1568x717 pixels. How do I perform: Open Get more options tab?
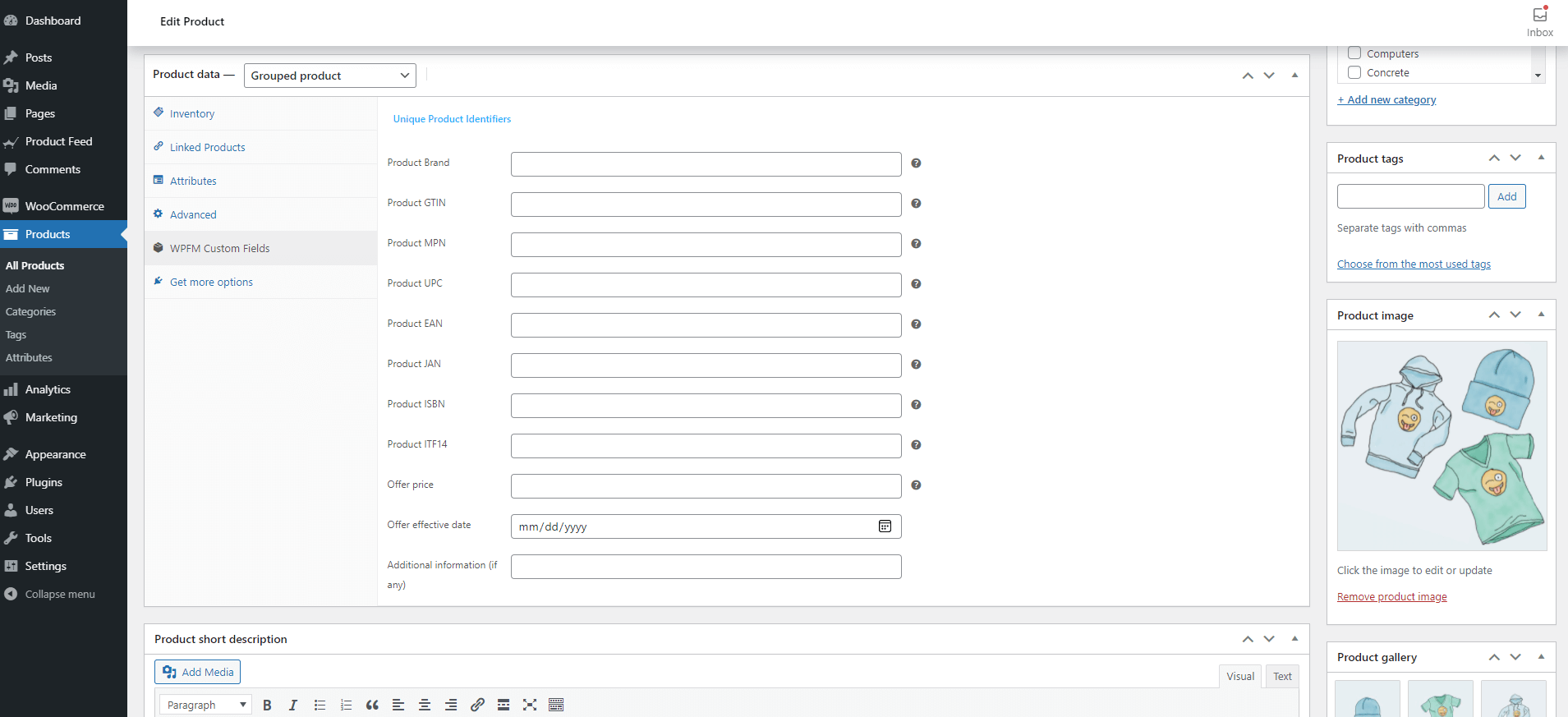coord(261,282)
